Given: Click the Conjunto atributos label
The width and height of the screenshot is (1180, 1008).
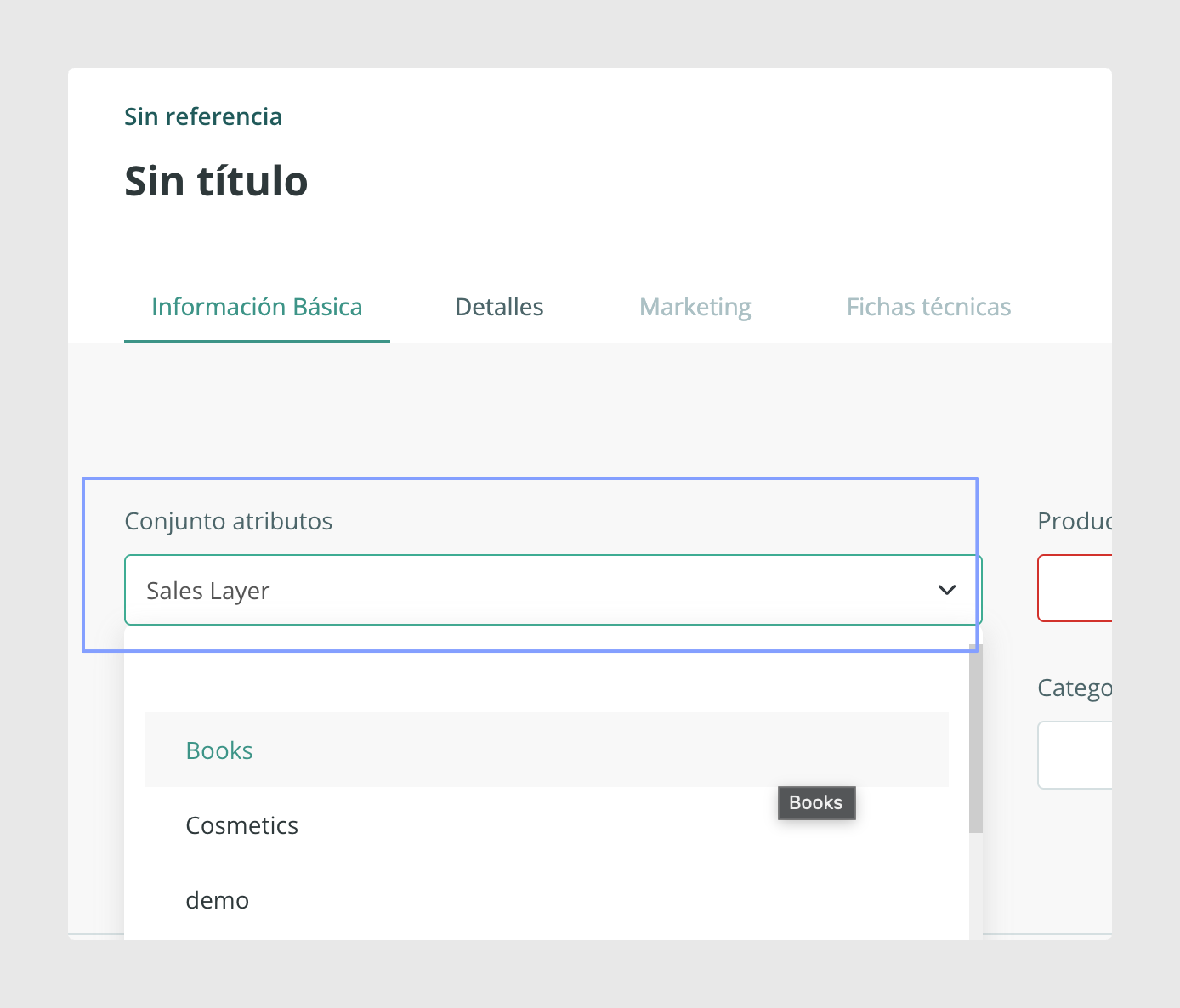Looking at the screenshot, I should tap(228, 521).
